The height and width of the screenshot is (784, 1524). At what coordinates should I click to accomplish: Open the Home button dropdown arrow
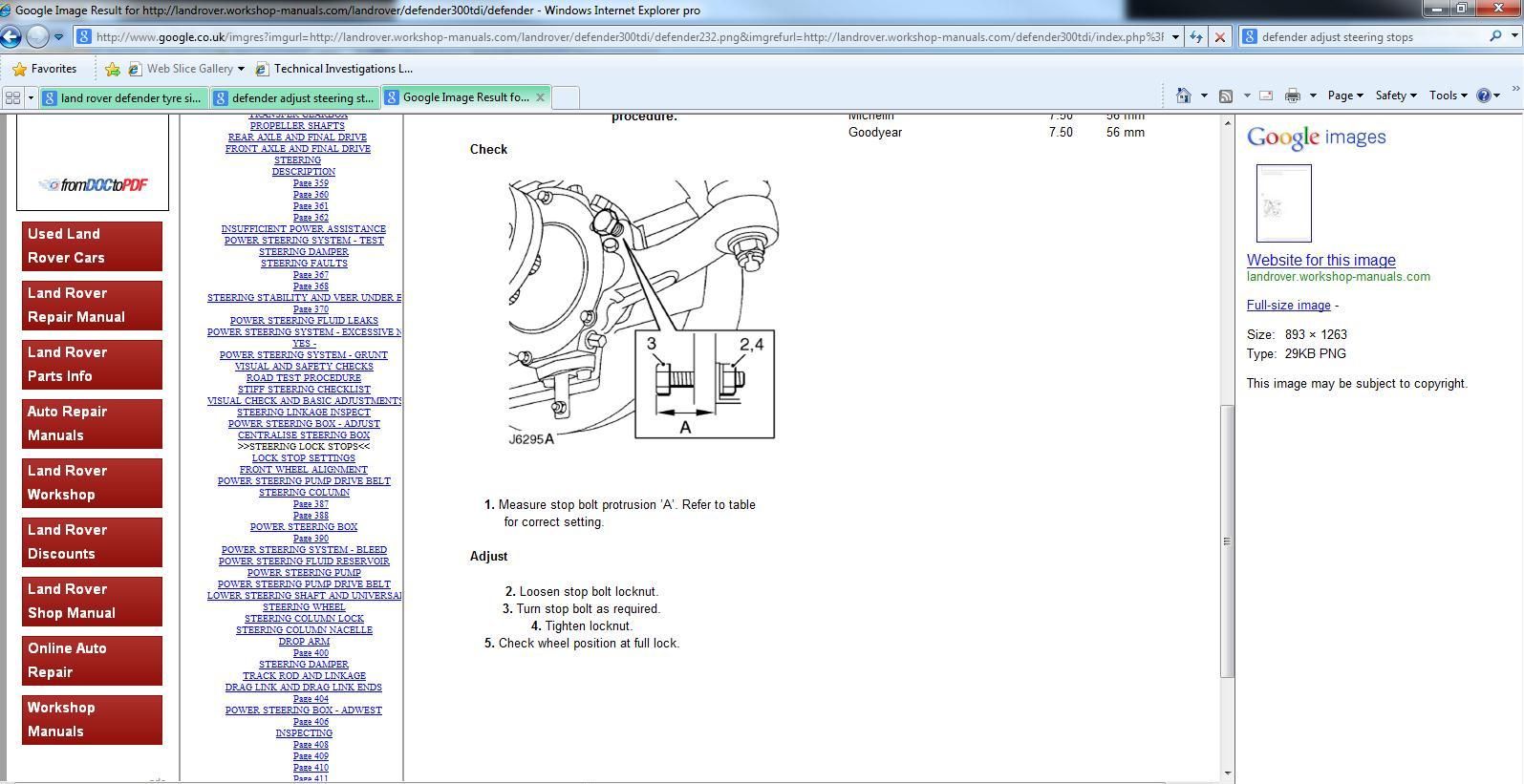[1204, 95]
